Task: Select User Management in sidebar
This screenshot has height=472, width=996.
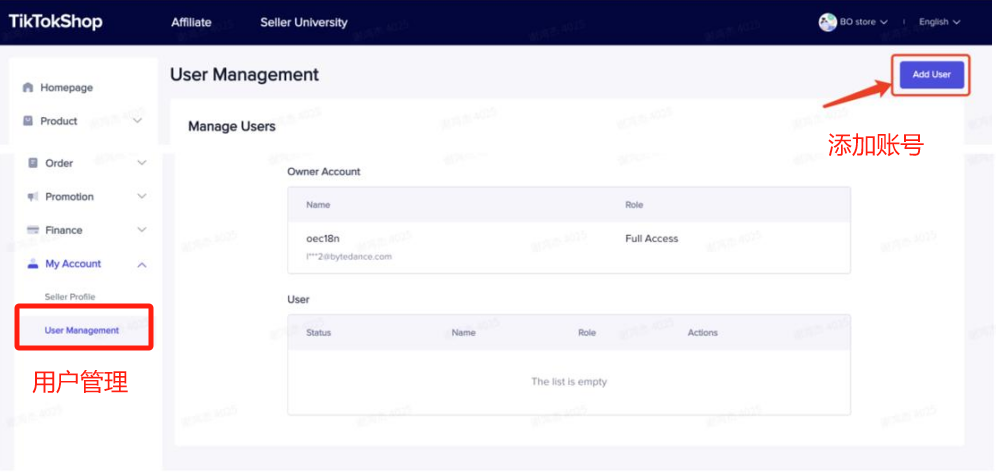Action: coord(81,330)
